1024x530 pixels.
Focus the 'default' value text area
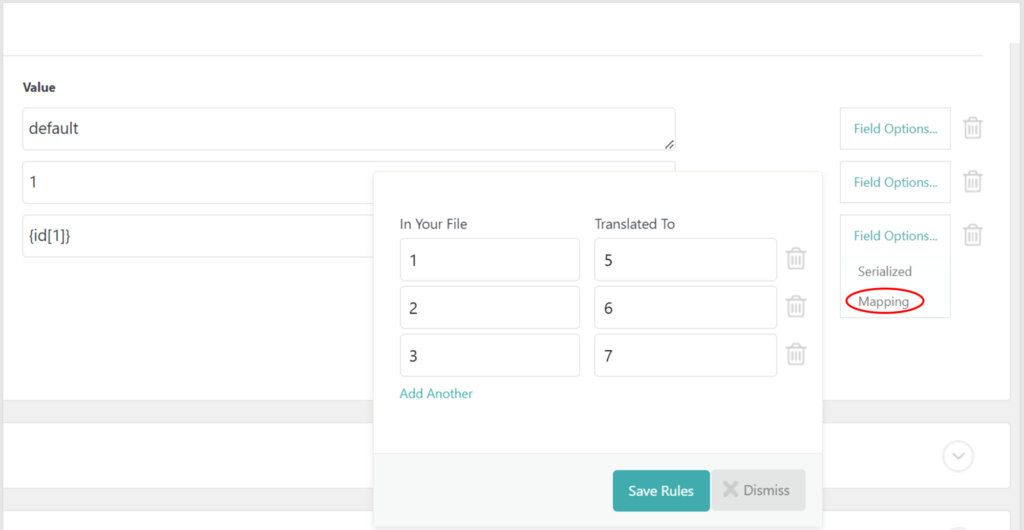pyautogui.click(x=349, y=129)
